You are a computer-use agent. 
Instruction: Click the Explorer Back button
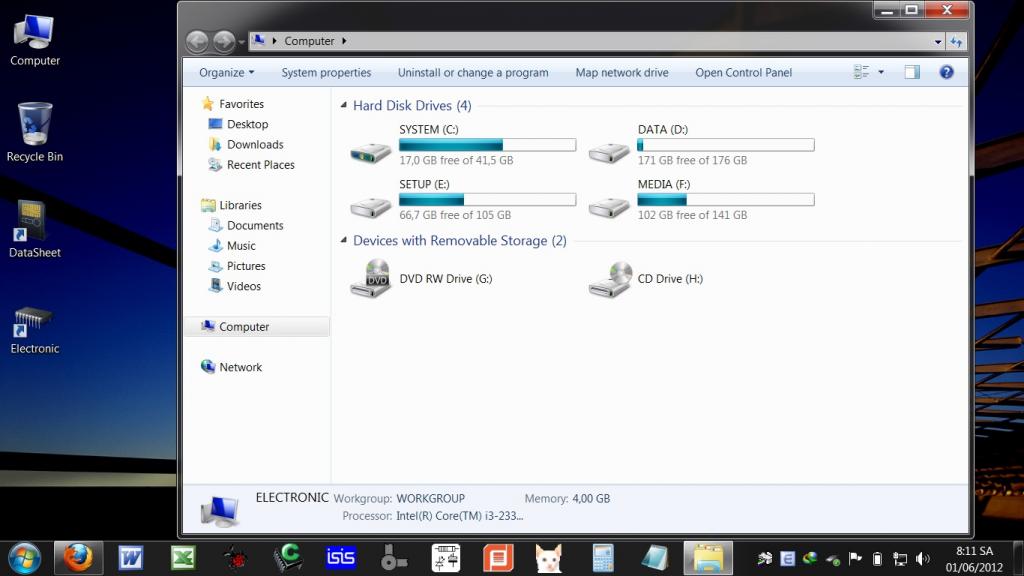(x=197, y=42)
